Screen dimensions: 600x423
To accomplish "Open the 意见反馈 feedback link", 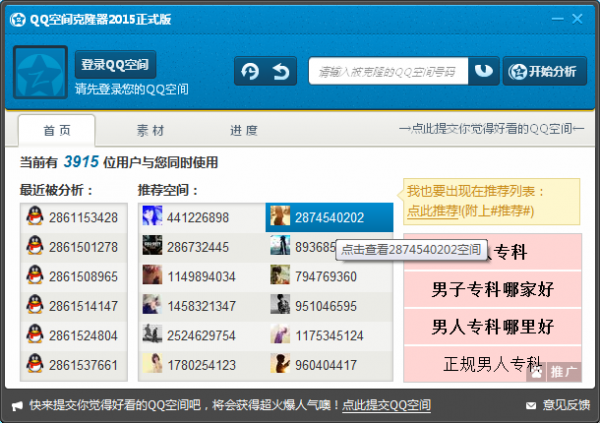I will click(566, 405).
